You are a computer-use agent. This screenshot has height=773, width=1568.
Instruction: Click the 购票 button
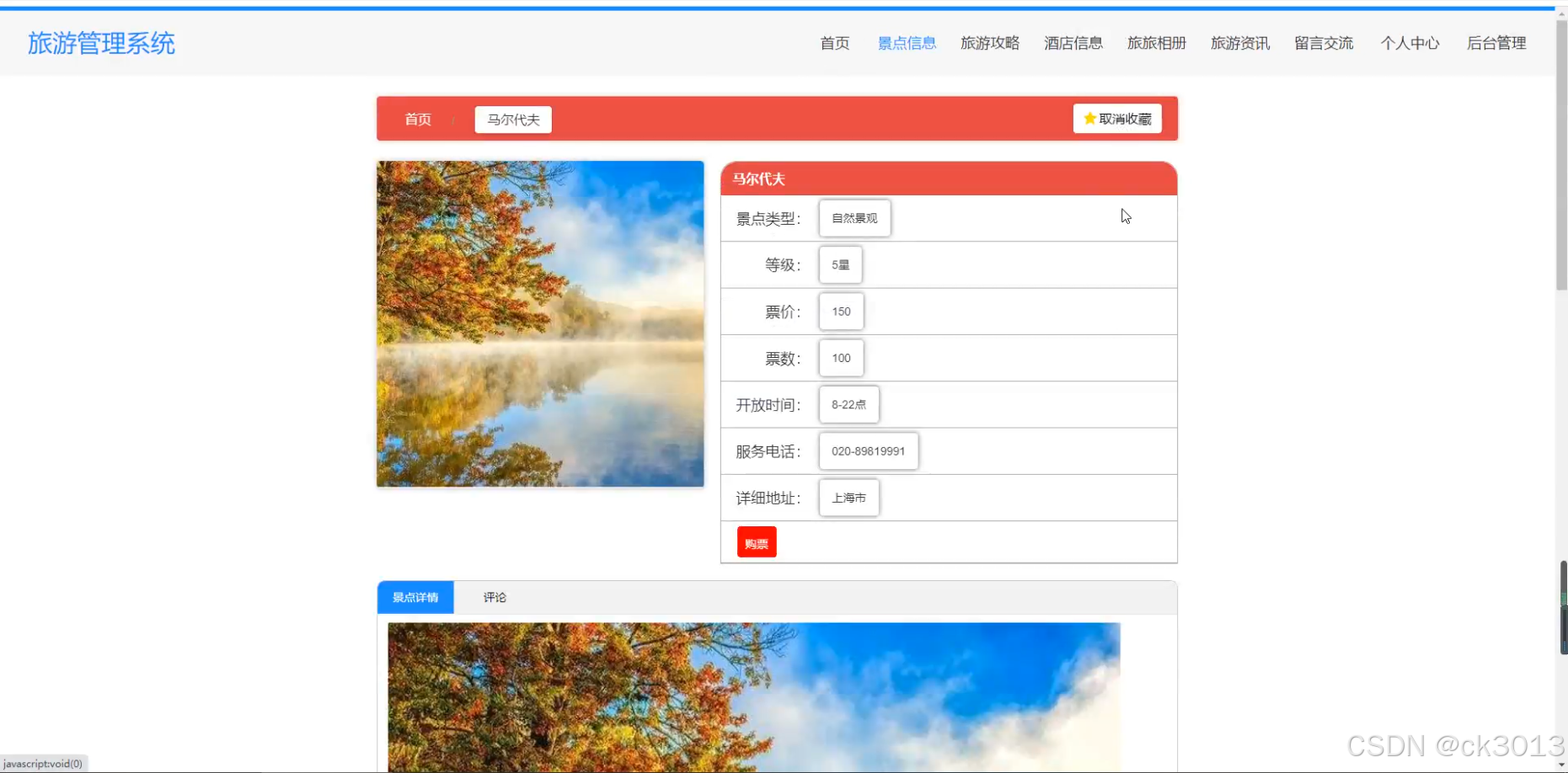tap(757, 542)
